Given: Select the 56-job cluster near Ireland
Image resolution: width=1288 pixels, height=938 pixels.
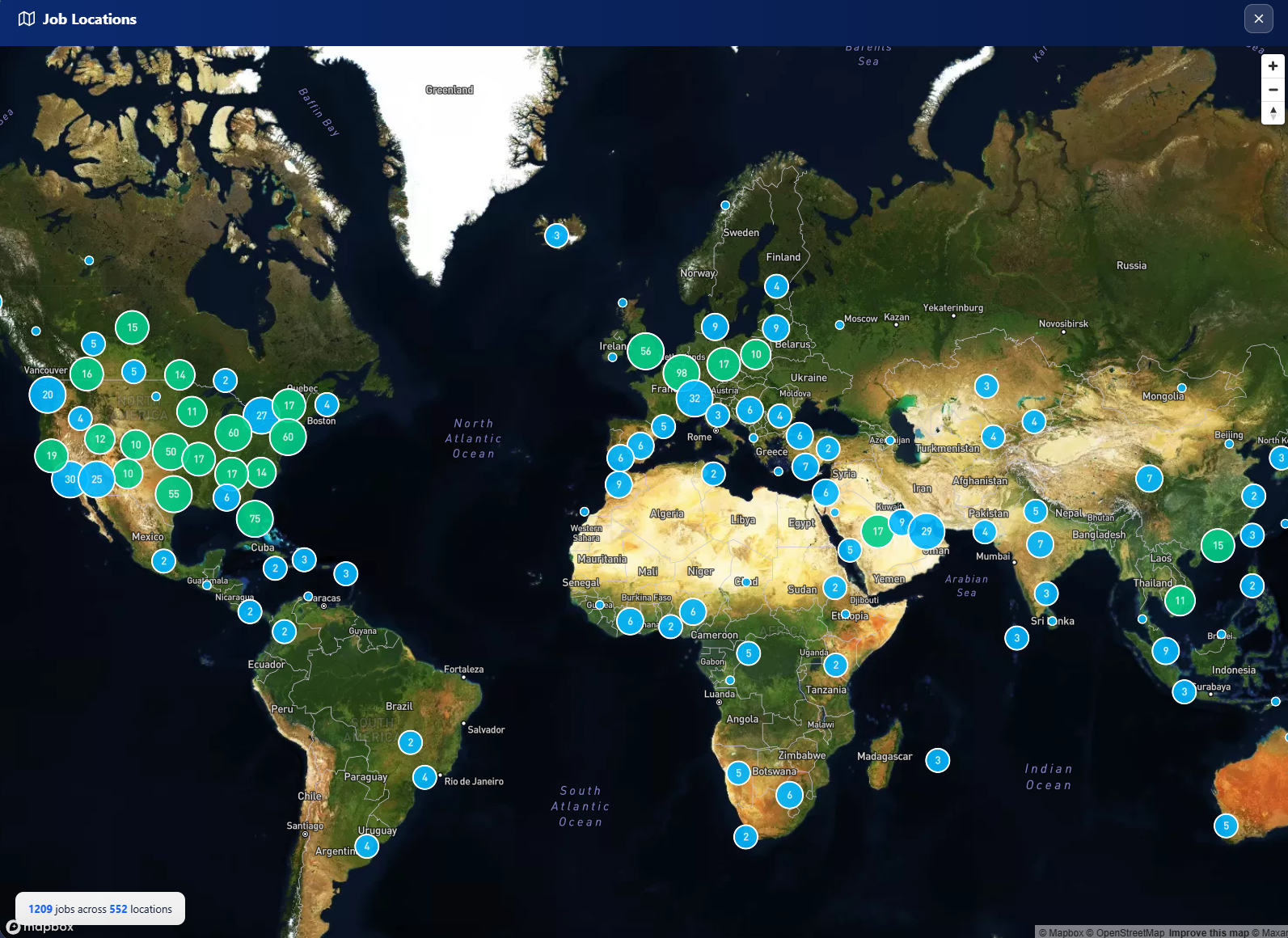Looking at the screenshot, I should 645,351.
